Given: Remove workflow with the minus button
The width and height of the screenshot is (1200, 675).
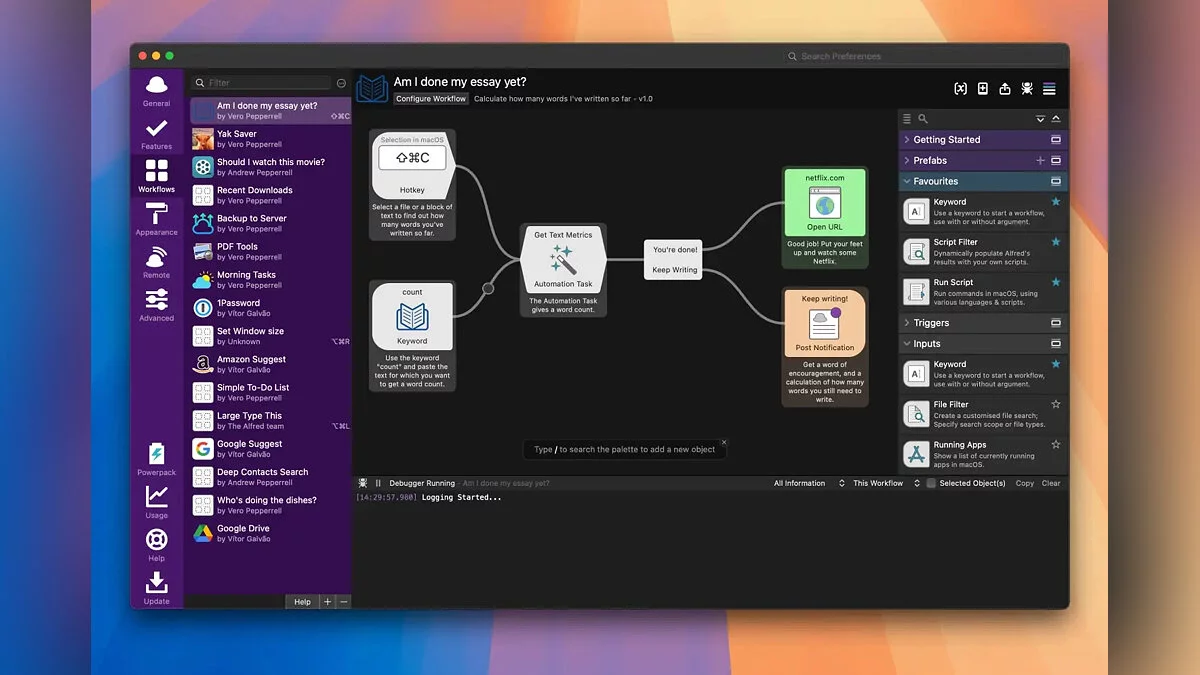Looking at the screenshot, I should pyautogui.click(x=344, y=602).
